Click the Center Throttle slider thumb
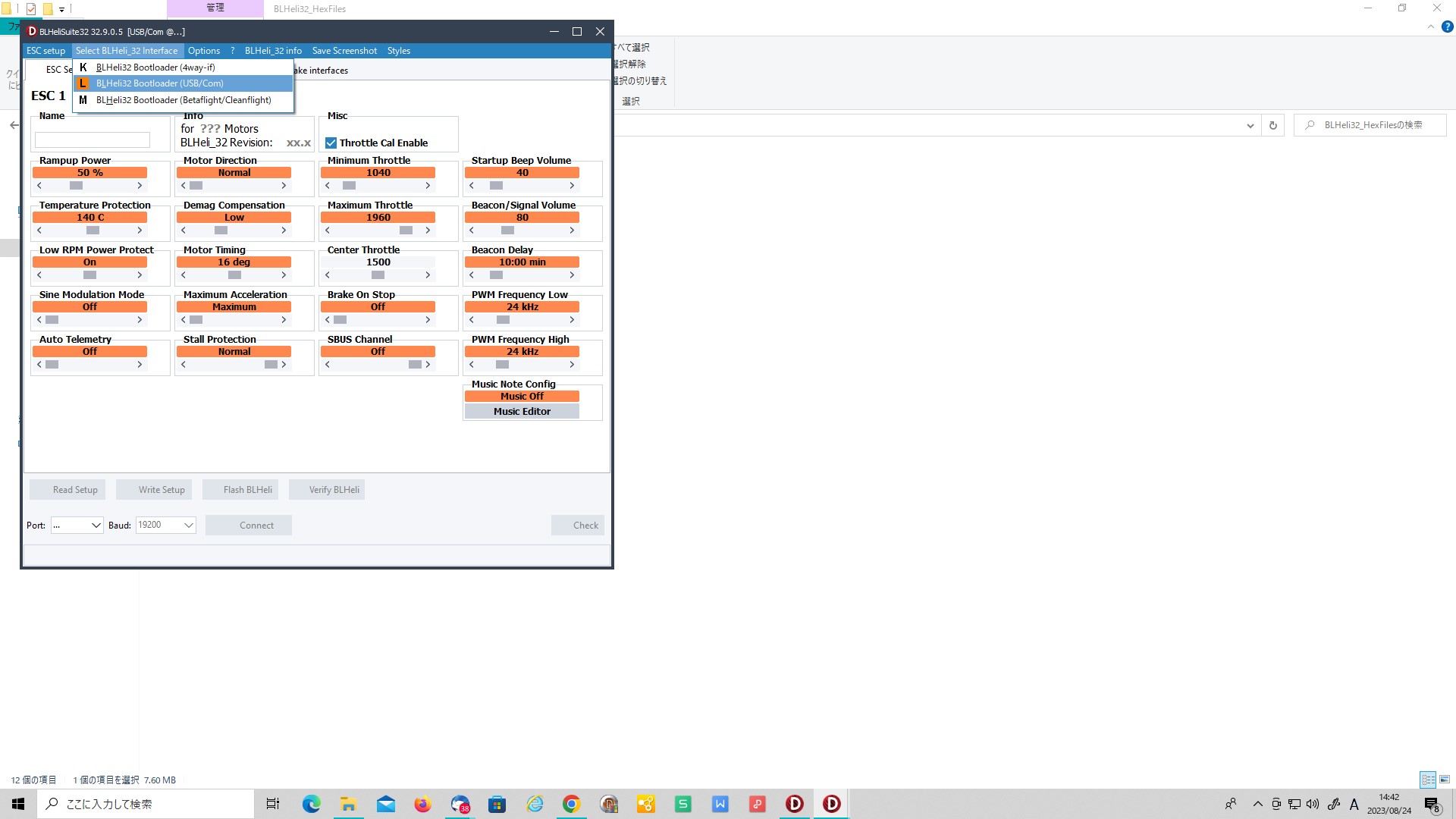This screenshot has width=1456, height=819. click(378, 275)
